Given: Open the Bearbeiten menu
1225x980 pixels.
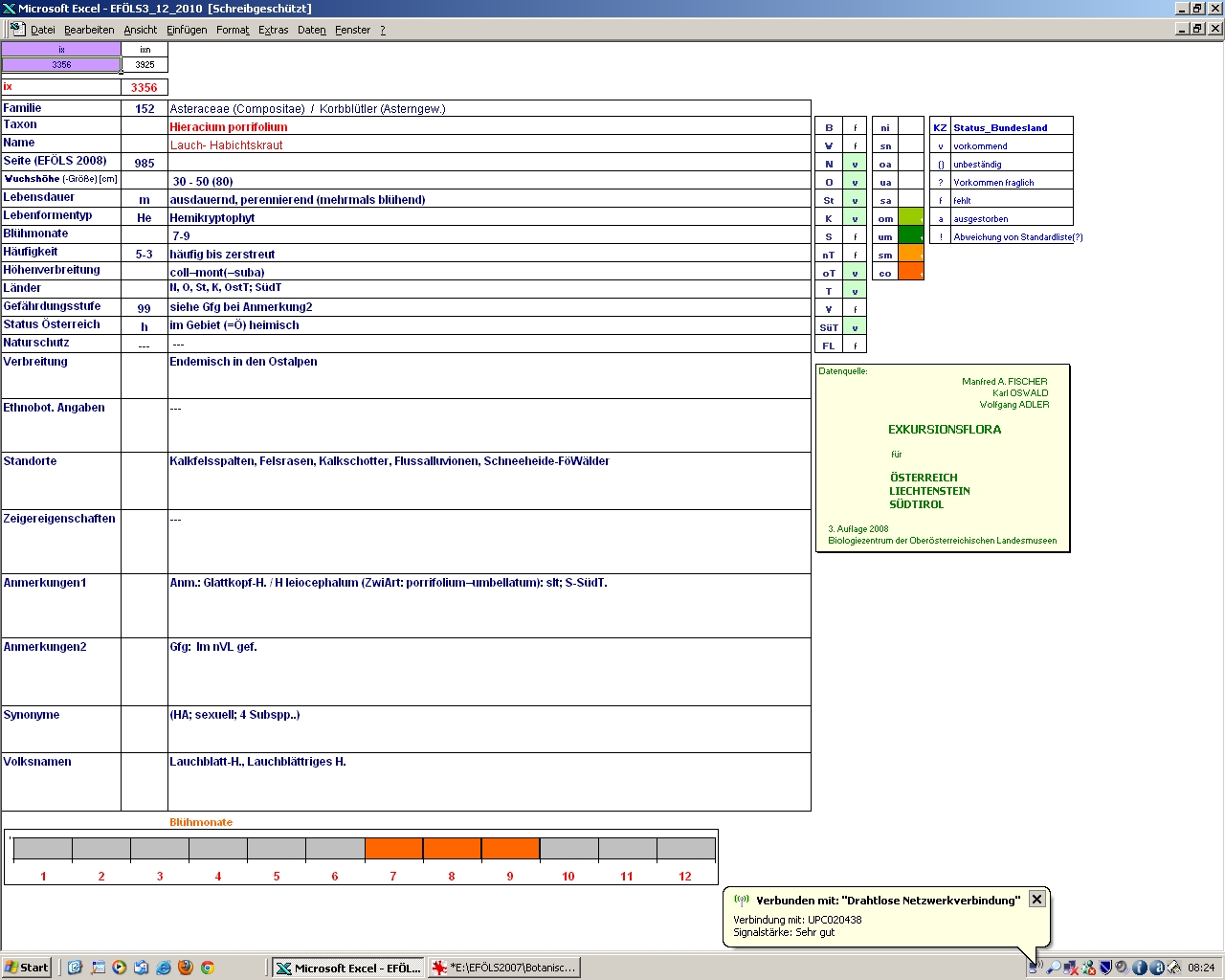Looking at the screenshot, I should pyautogui.click(x=89, y=30).
